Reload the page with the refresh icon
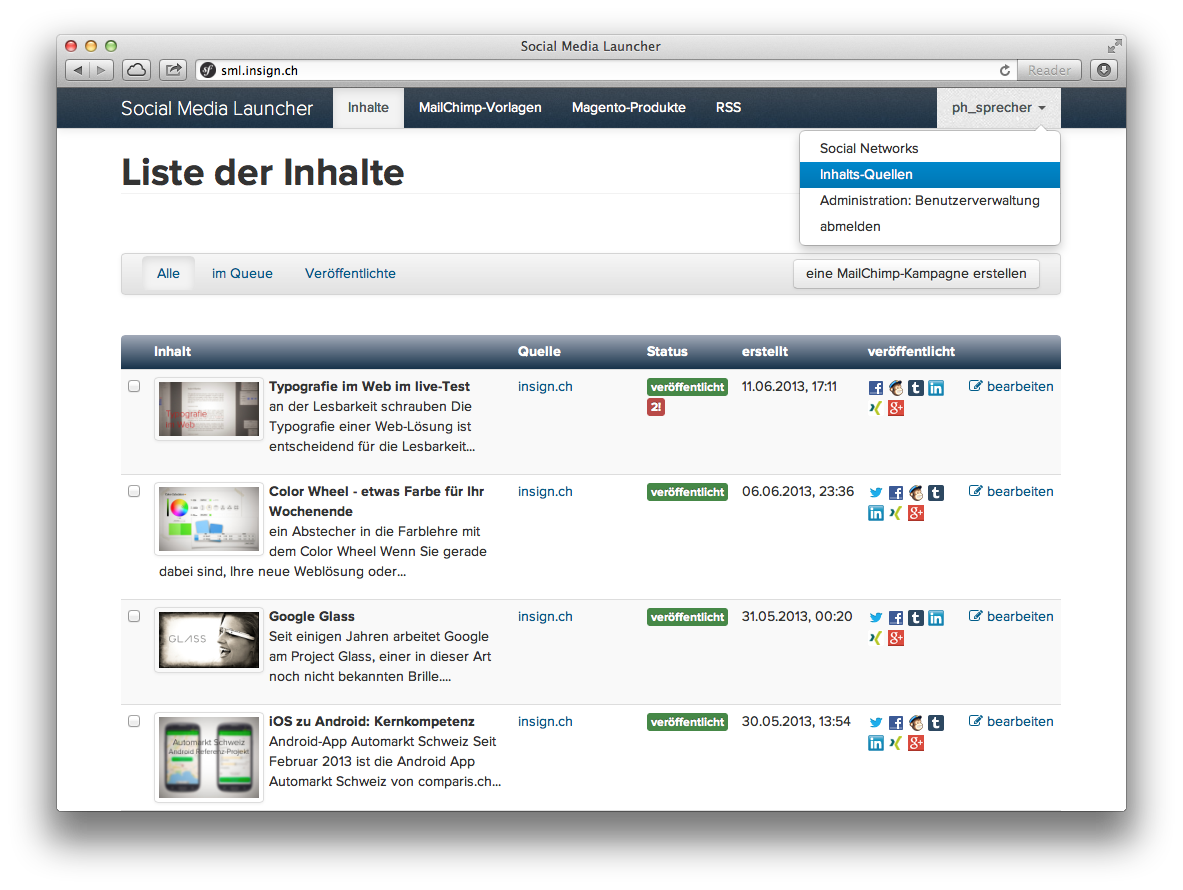1183x890 pixels. (x=1005, y=70)
